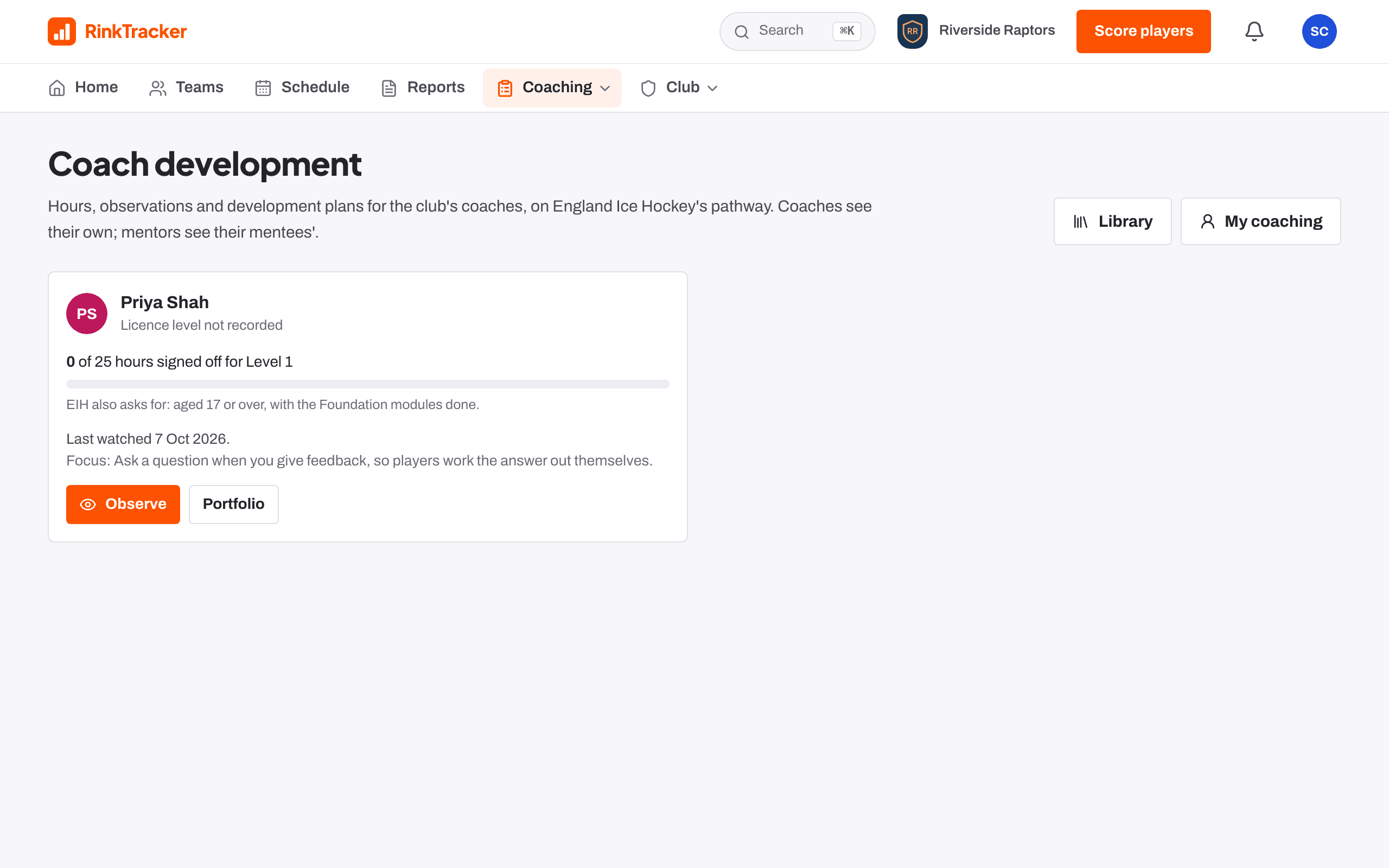Viewport: 1389px width, 868px height.
Task: Click the eye icon on Observe
Action: click(88, 505)
